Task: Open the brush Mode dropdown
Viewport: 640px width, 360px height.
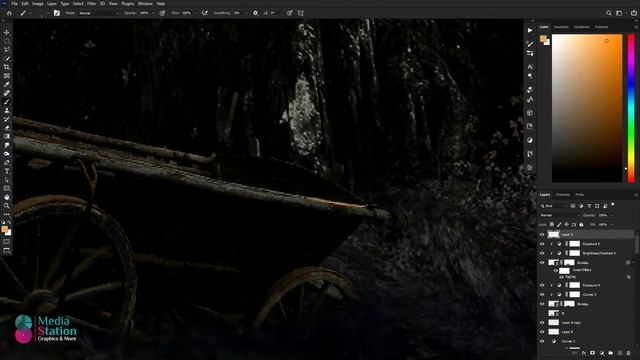Action: point(98,13)
